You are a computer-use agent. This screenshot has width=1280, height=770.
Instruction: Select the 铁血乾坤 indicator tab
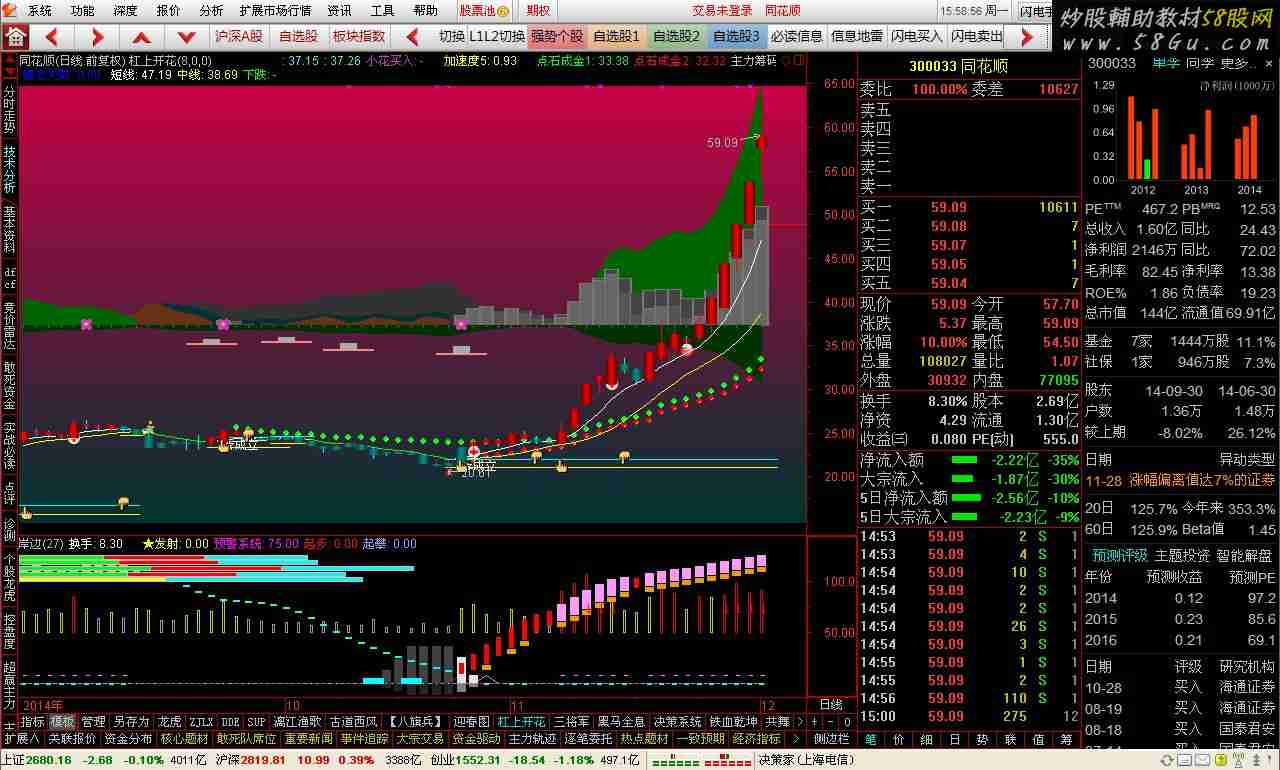coord(733,721)
